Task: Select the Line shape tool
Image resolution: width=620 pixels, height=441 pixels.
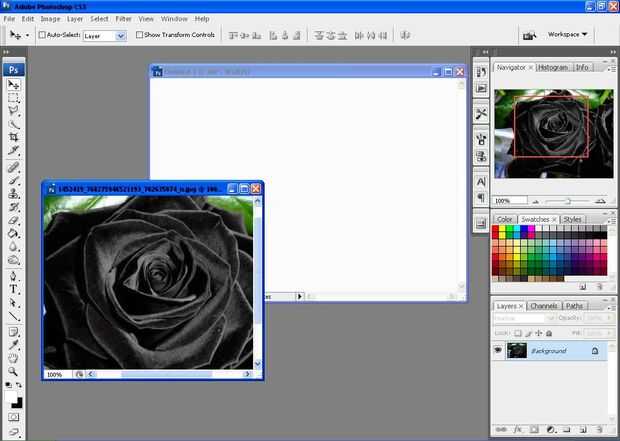Action: [13, 316]
